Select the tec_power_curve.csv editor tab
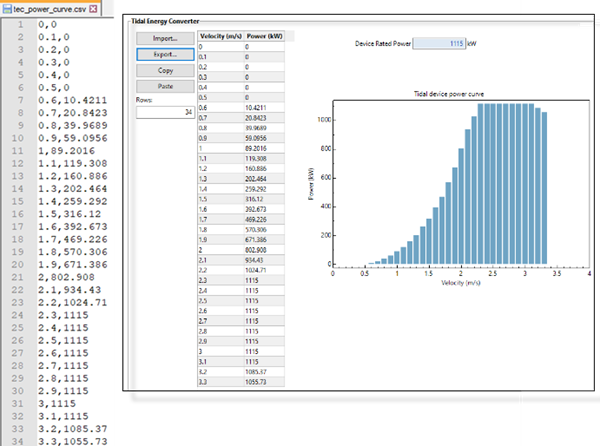Screen dimensions: 600x446 pyautogui.click(x=45, y=8)
